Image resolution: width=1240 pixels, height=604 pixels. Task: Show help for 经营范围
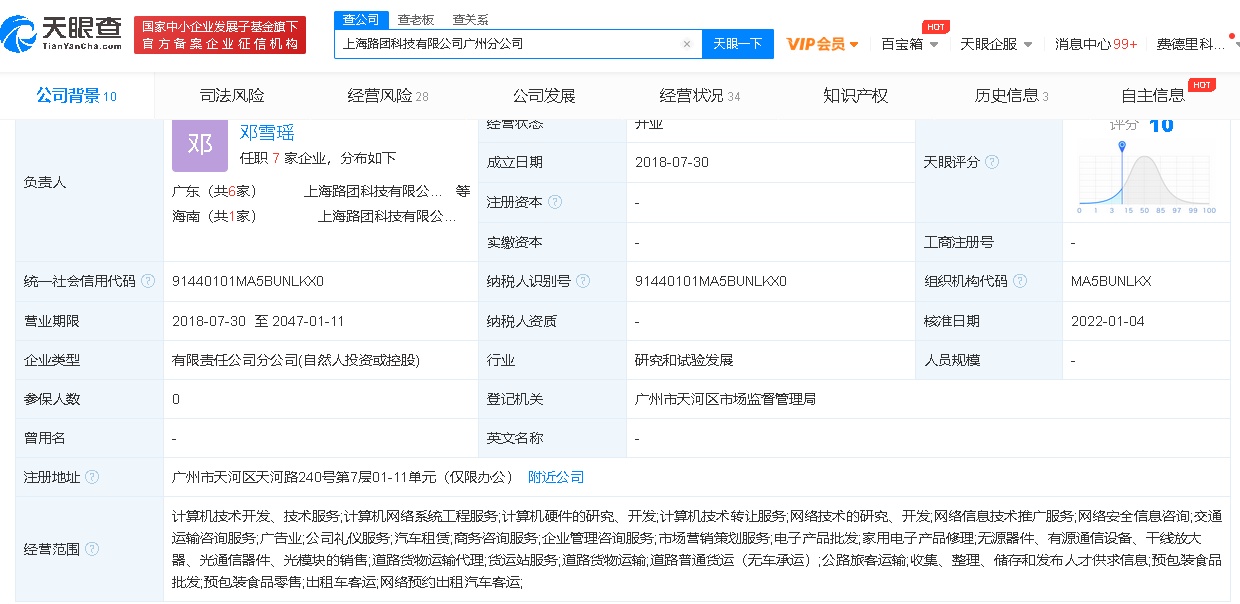92,549
